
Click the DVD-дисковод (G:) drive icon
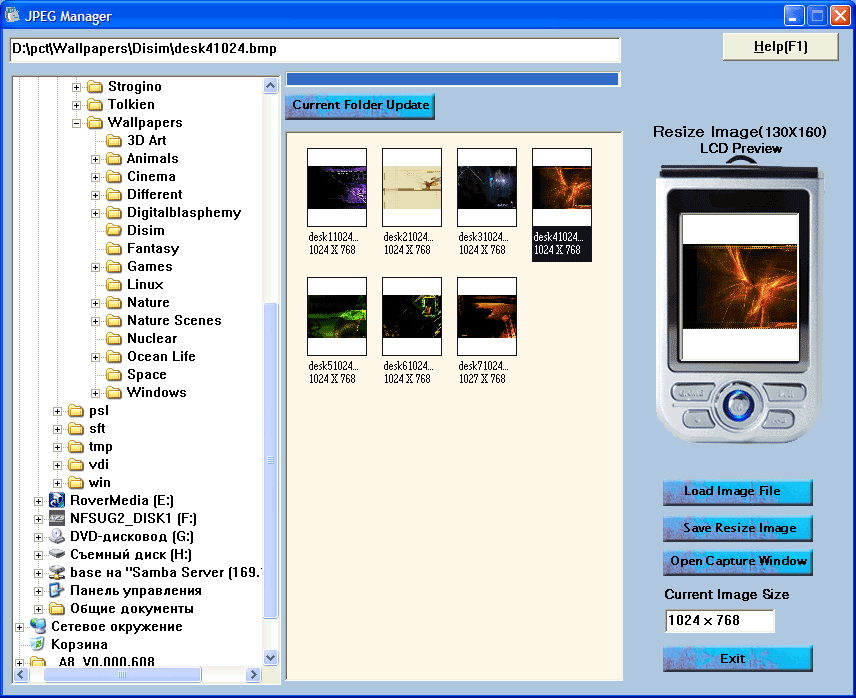57,537
